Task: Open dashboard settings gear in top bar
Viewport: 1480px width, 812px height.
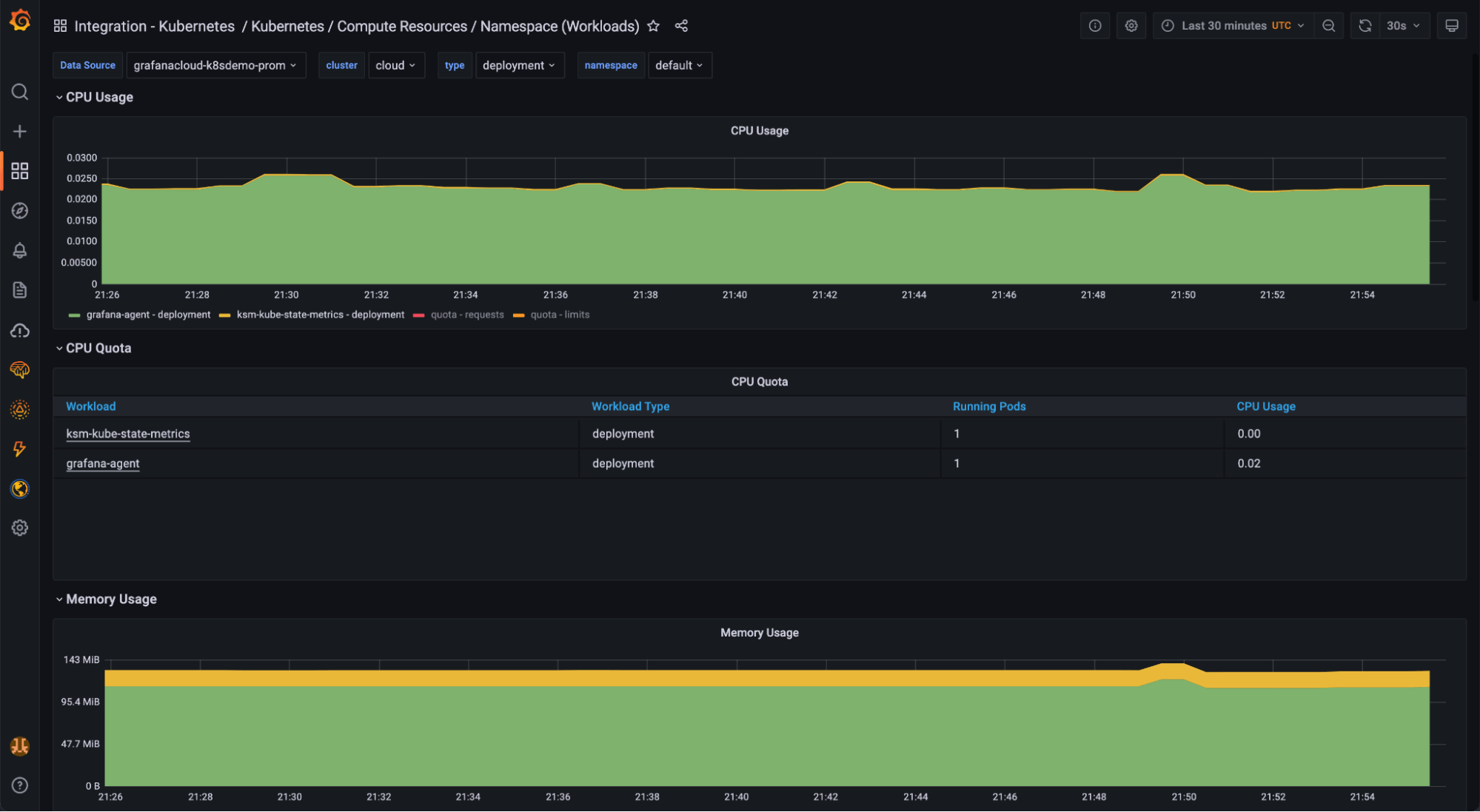Action: pyautogui.click(x=1131, y=26)
